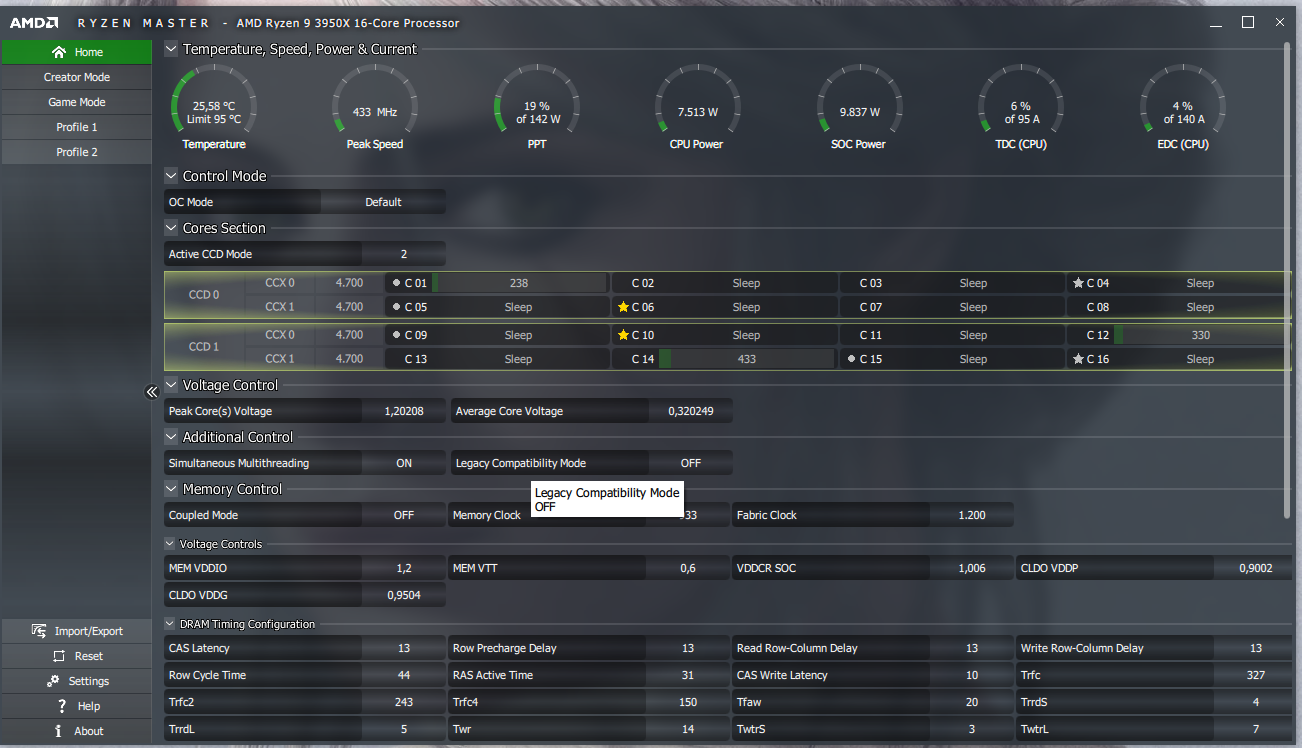Click the dot marker on core C 15
Viewport: 1302px width, 748px height.
(851, 359)
